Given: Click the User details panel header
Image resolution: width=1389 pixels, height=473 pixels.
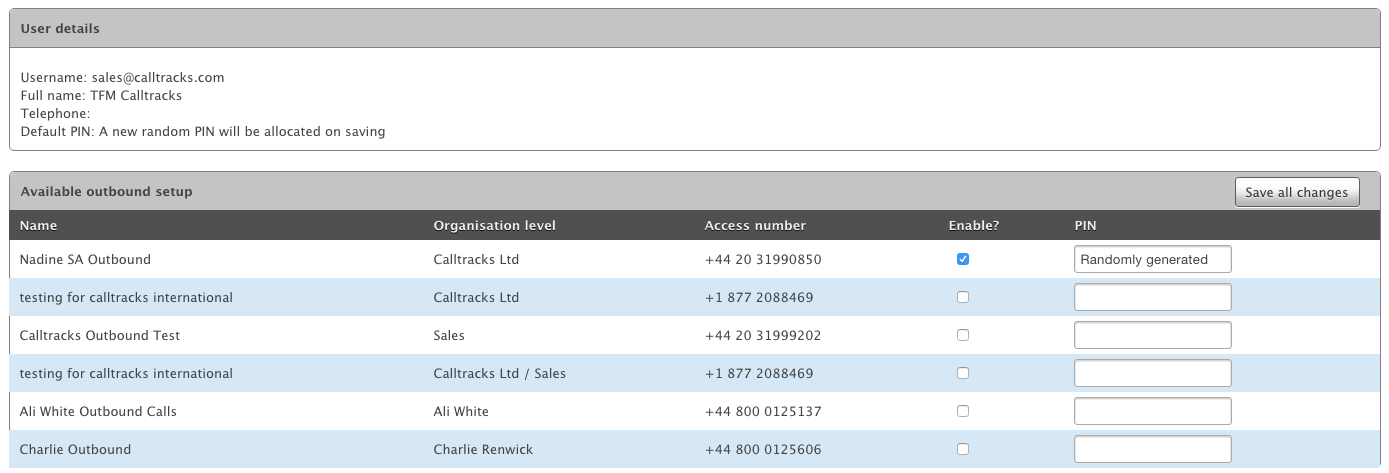Looking at the screenshot, I should click(694, 29).
